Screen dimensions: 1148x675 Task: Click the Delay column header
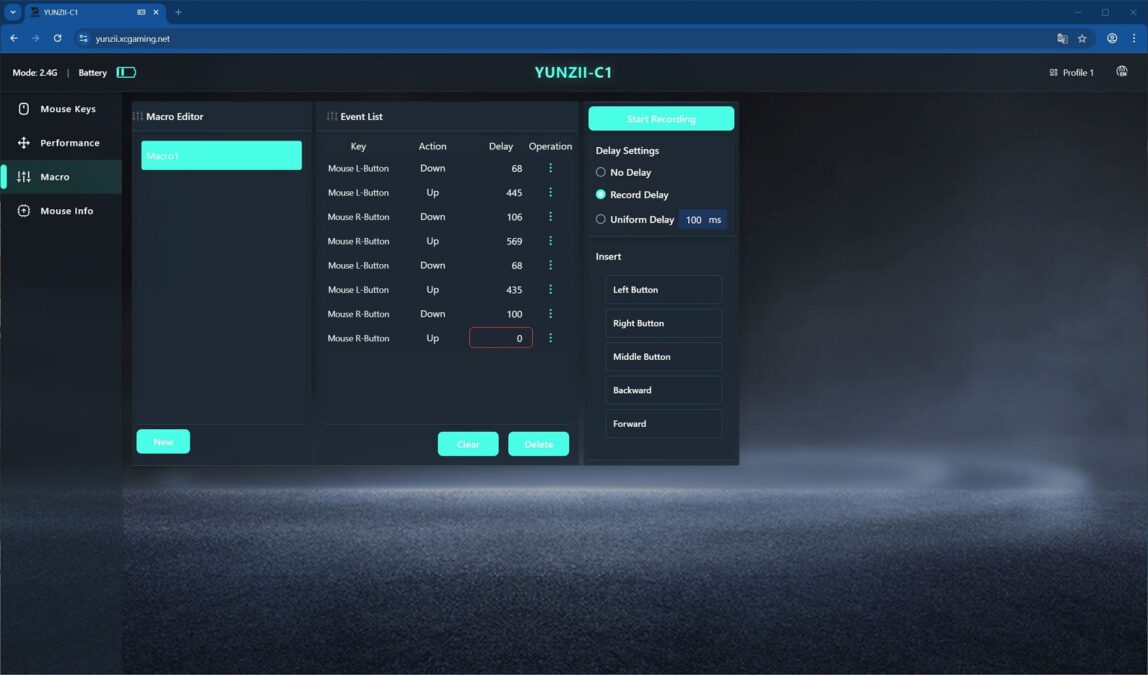tap(501, 146)
